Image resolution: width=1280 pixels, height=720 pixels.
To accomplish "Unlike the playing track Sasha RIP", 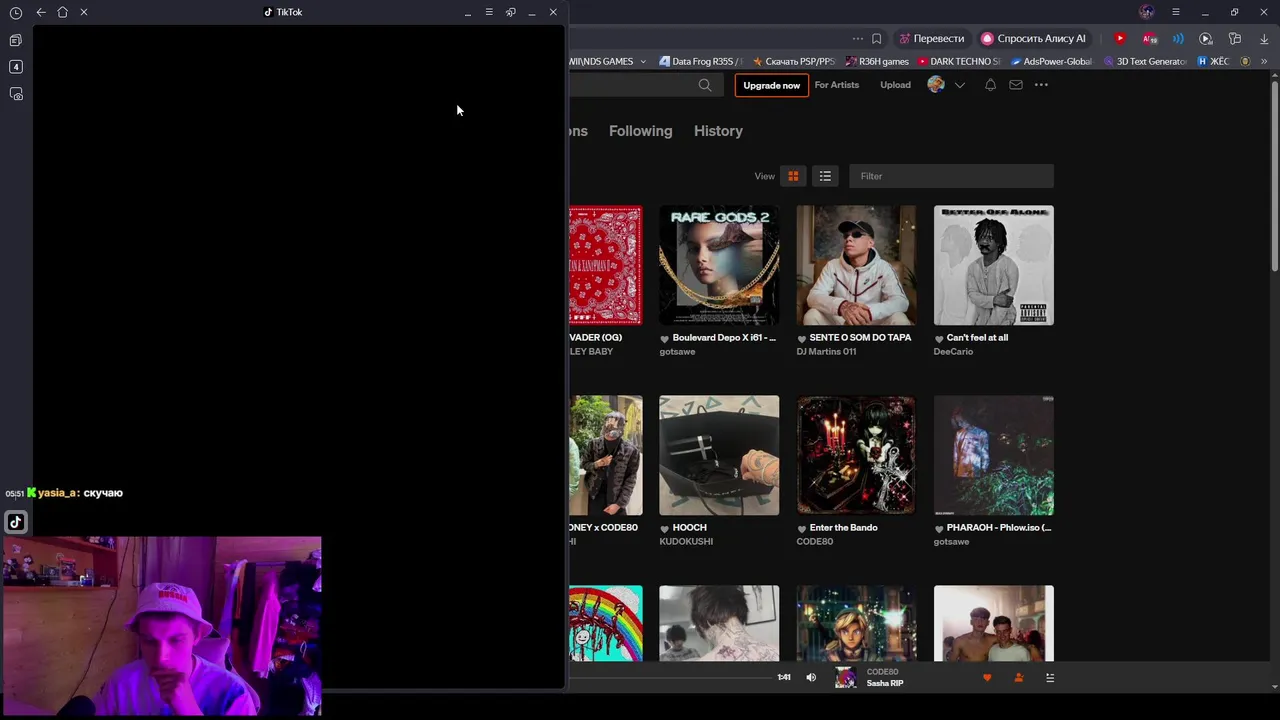I will pos(987,678).
